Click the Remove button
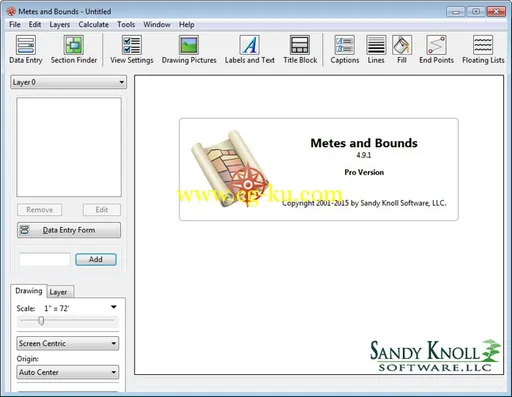This screenshot has width=512, height=397. (40, 210)
